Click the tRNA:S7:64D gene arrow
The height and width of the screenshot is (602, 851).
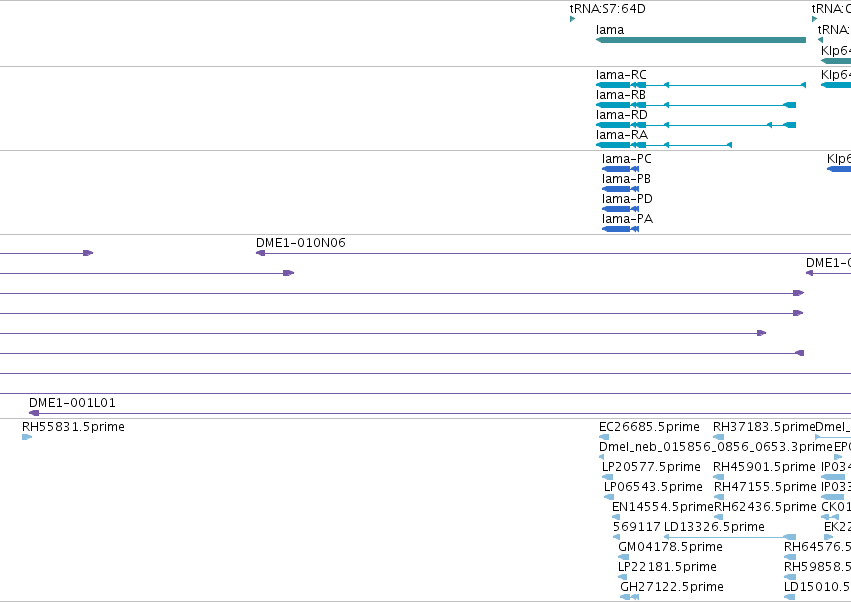coord(572,20)
